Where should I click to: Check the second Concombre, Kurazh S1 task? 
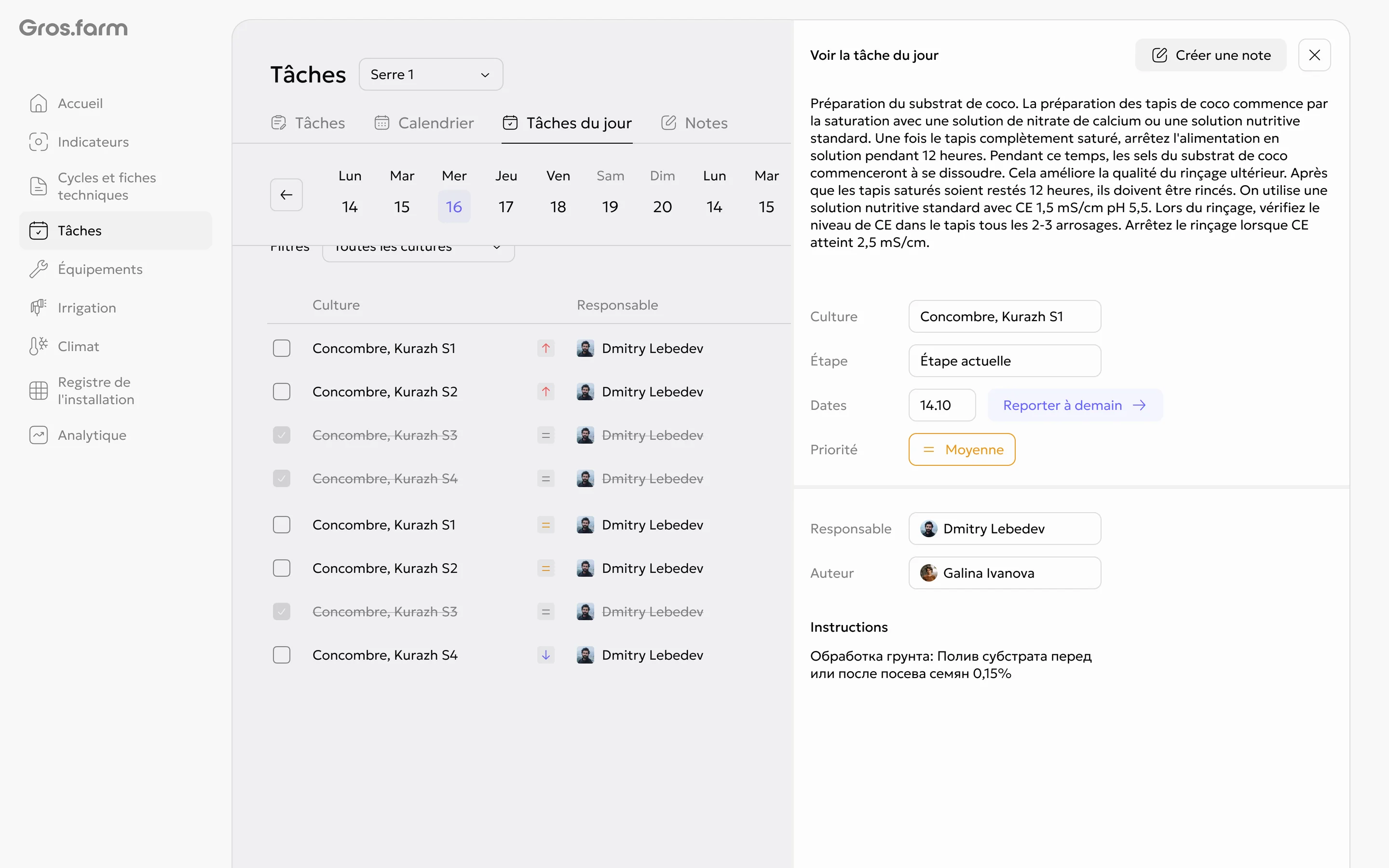click(x=282, y=525)
